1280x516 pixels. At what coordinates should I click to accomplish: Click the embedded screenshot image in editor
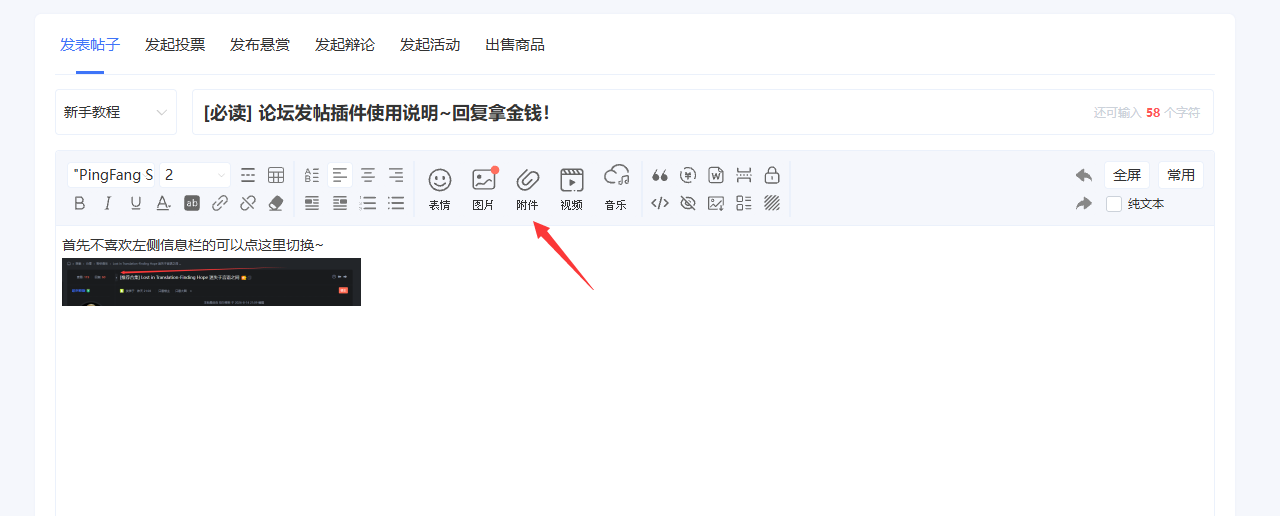coord(211,282)
